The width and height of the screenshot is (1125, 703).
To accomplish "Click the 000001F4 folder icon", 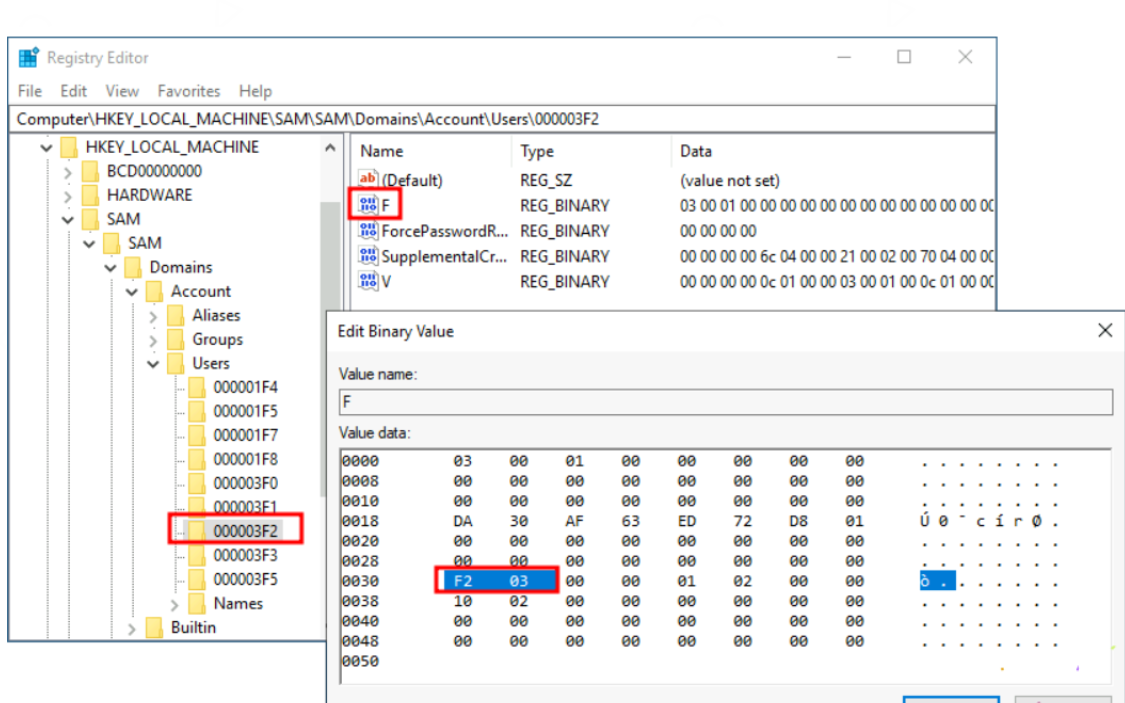I will click(197, 387).
